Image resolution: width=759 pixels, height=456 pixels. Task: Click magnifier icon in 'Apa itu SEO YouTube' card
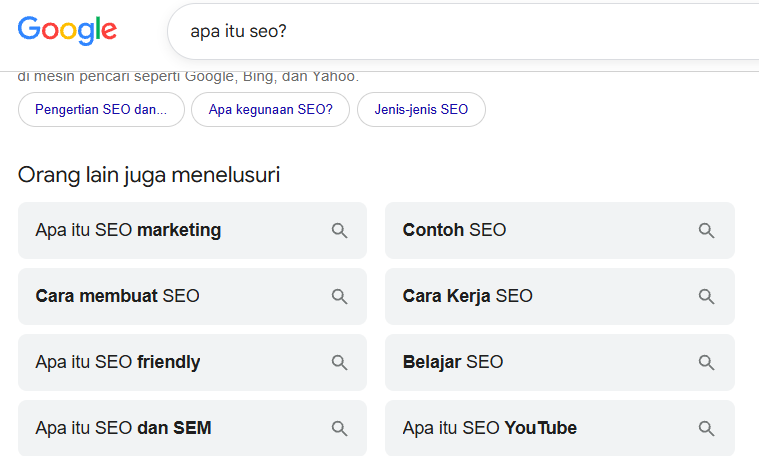click(x=706, y=428)
